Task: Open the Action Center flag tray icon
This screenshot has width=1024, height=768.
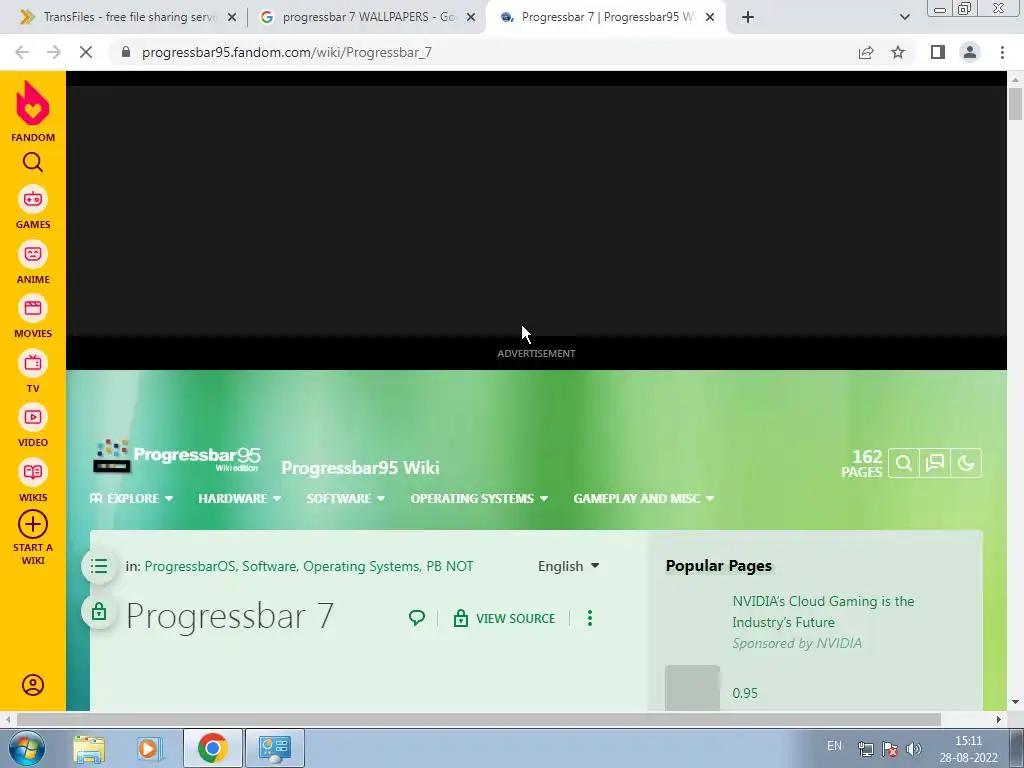Action: point(890,749)
